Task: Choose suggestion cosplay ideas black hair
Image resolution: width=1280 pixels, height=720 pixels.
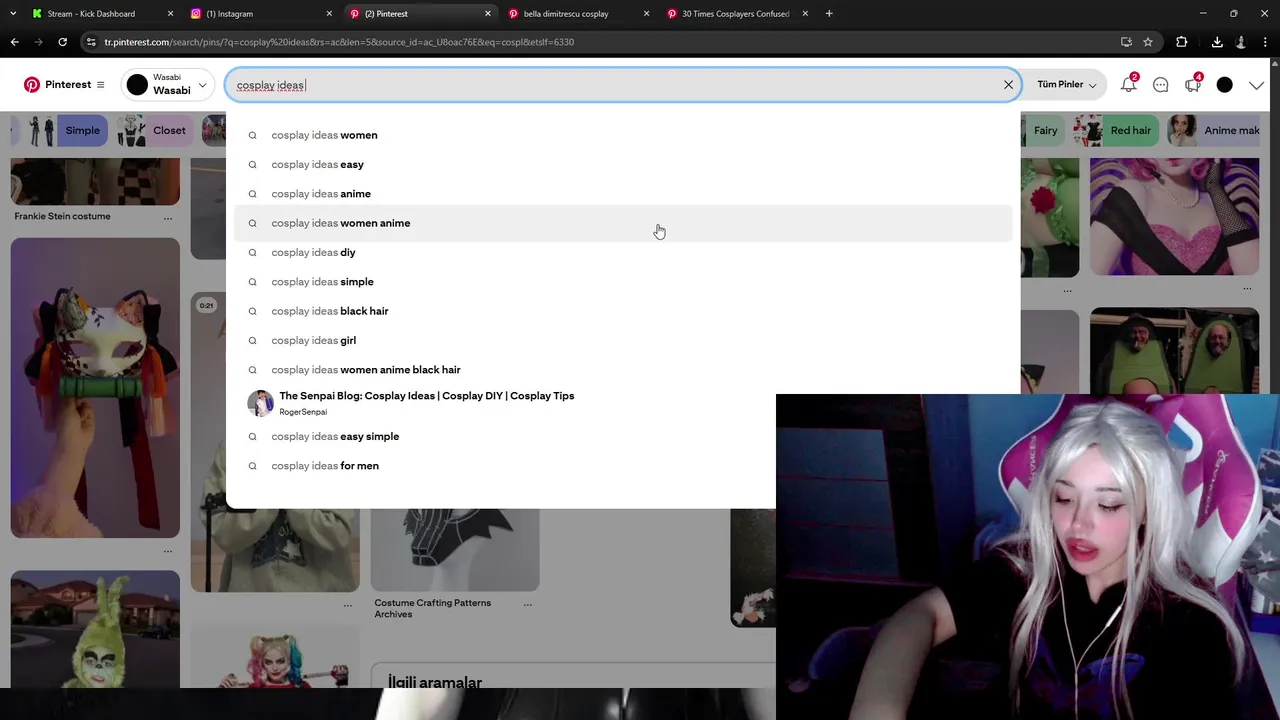Action: [x=623, y=311]
